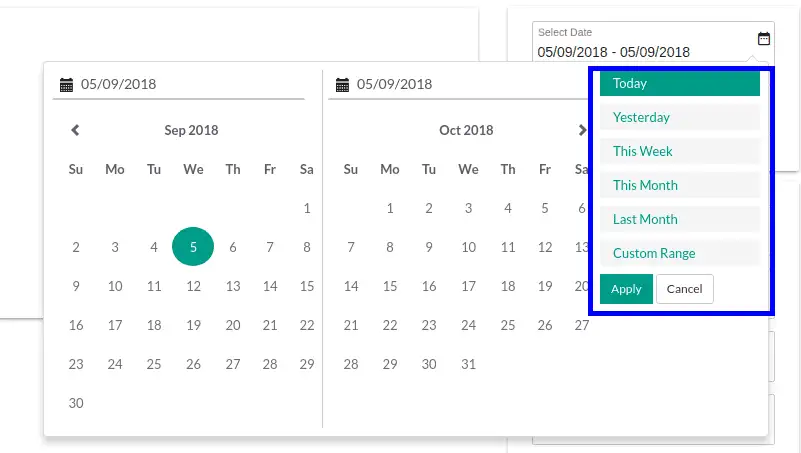Select This Week range
Viewport: 801px width, 453px height.
(679, 152)
